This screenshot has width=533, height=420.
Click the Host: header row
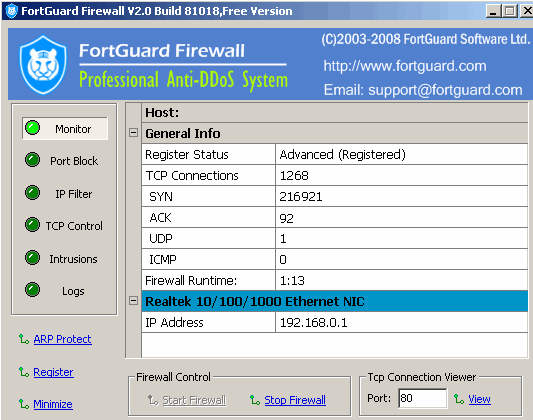click(x=334, y=112)
